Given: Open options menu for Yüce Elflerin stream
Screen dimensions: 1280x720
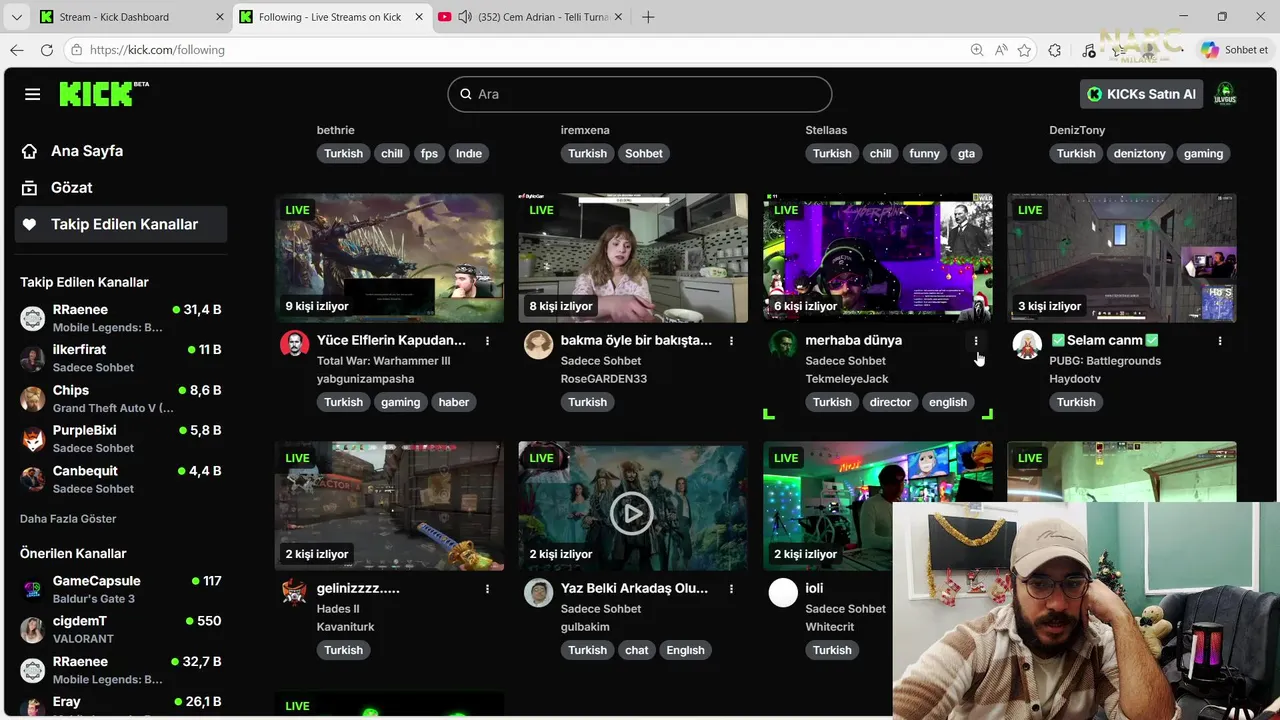Looking at the screenshot, I should (x=487, y=341).
